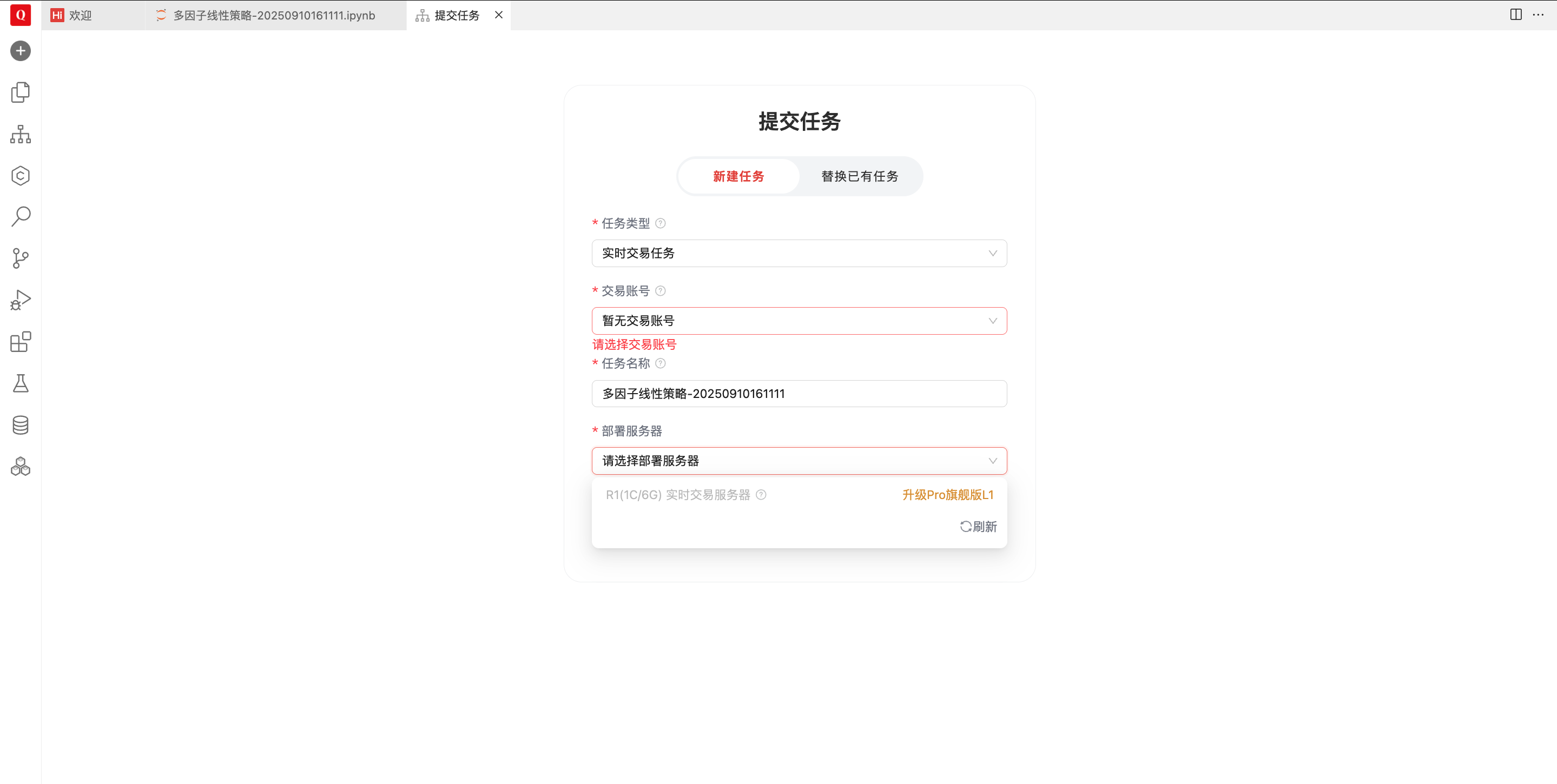Select the 新建任务 toggle option
The width and height of the screenshot is (1557, 784).
tap(738, 176)
